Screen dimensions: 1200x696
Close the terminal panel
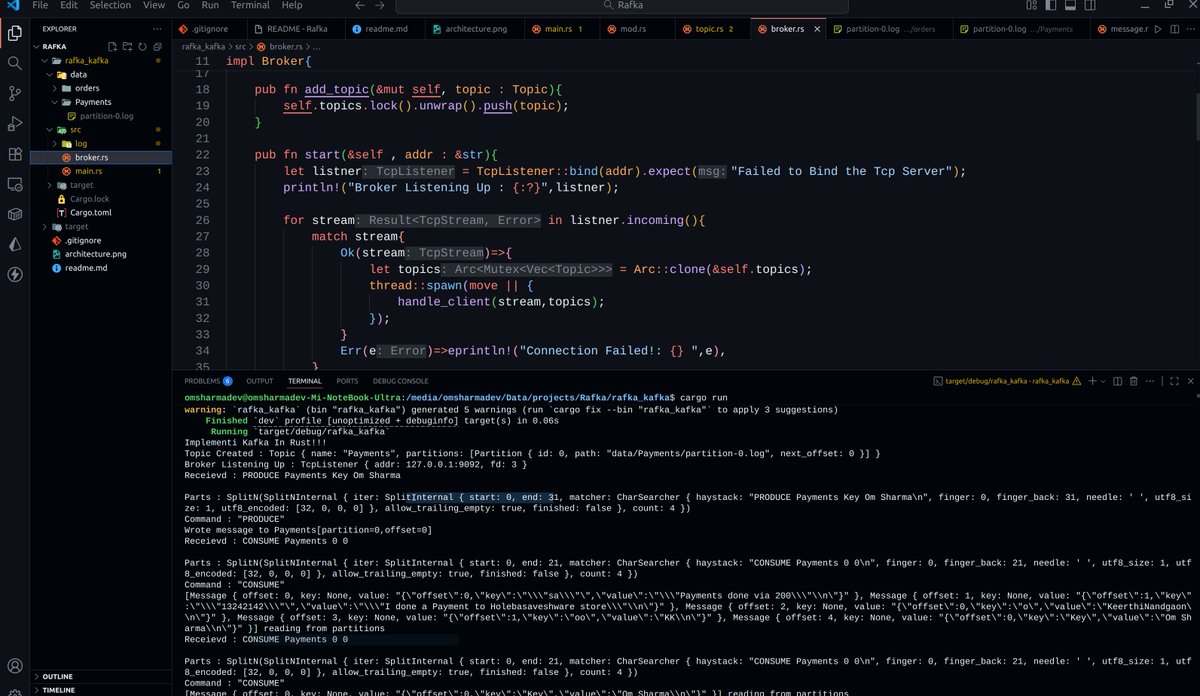(x=1189, y=381)
